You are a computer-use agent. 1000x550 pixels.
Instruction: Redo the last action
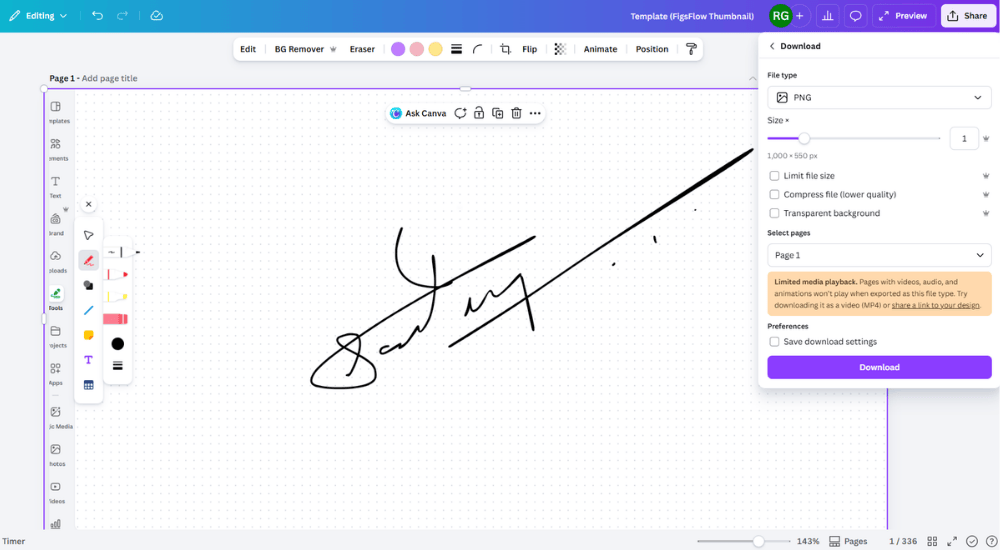click(122, 15)
